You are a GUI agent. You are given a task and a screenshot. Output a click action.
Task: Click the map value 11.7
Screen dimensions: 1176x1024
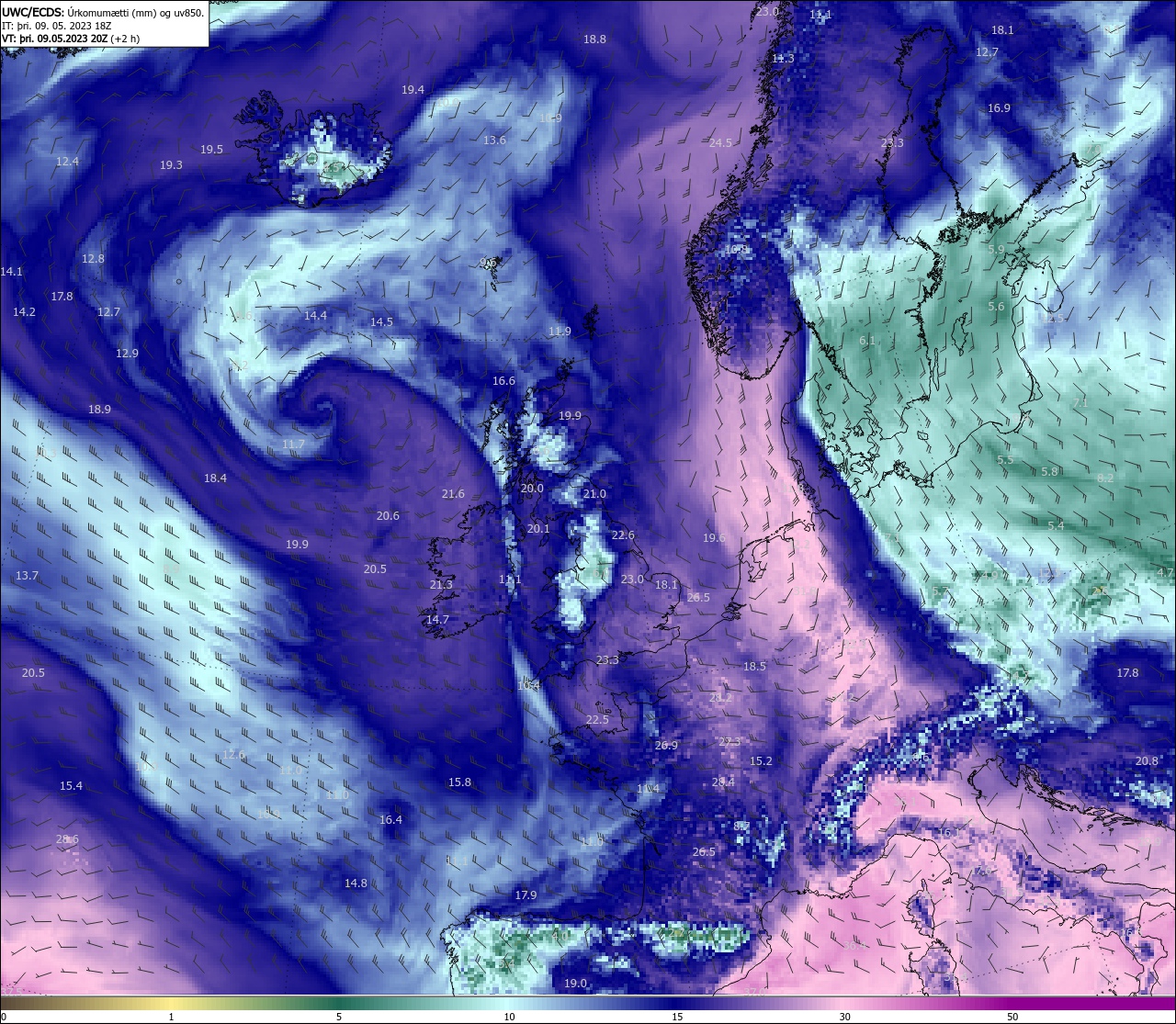pos(293,444)
